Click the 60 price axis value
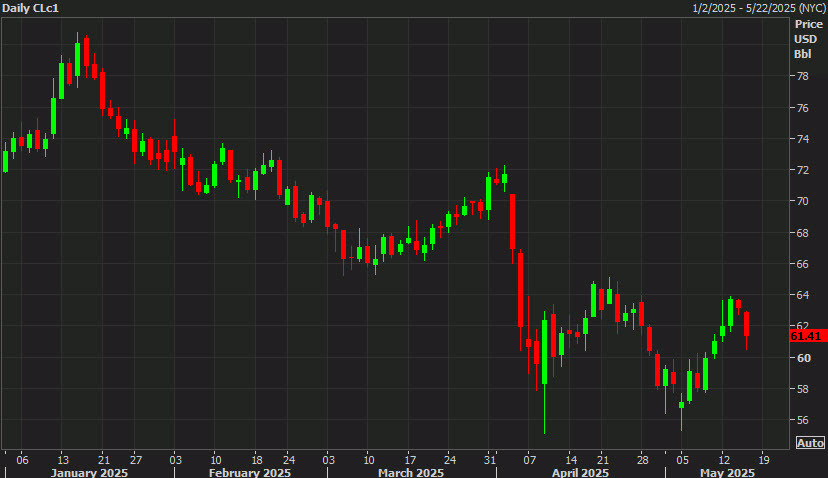Screen dimensions: 828x478 point(803,358)
